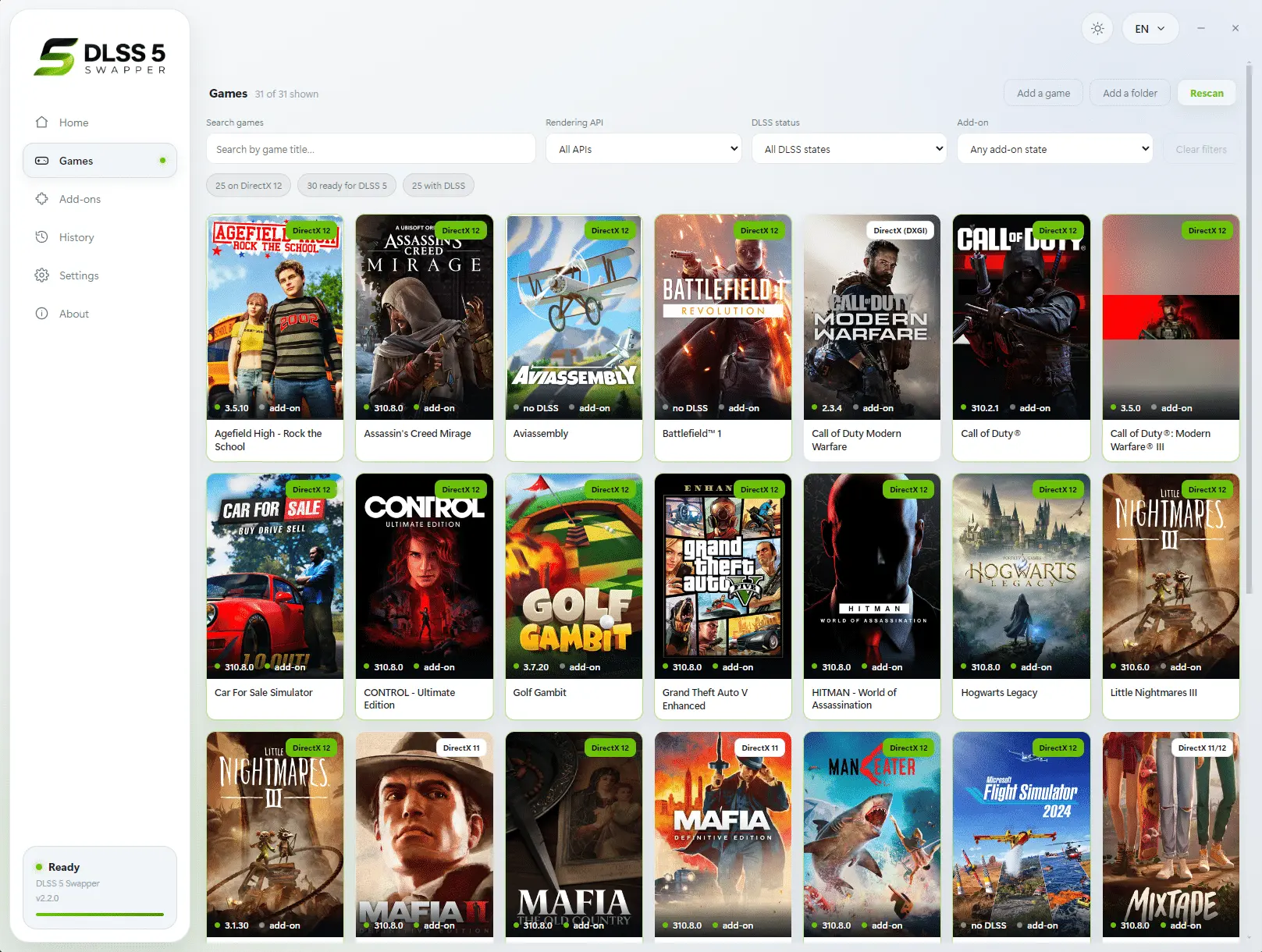Click the Settings gear icon
The width and height of the screenshot is (1262, 952).
pos(42,275)
